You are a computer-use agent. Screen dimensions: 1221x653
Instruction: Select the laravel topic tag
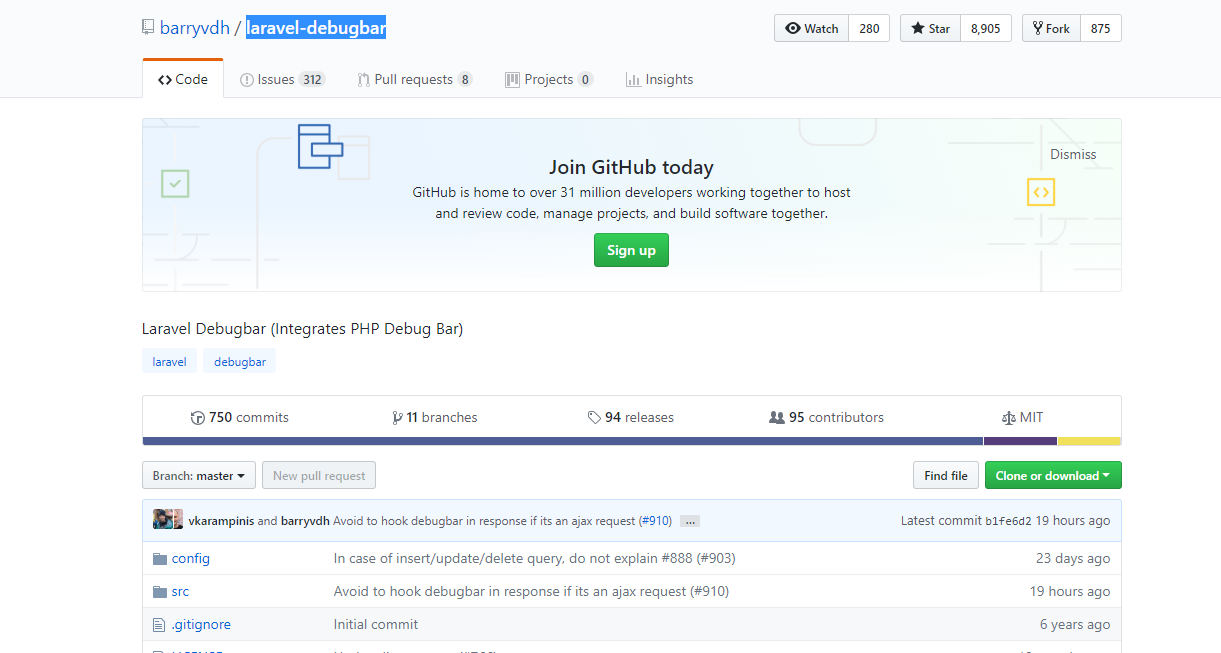tap(170, 361)
